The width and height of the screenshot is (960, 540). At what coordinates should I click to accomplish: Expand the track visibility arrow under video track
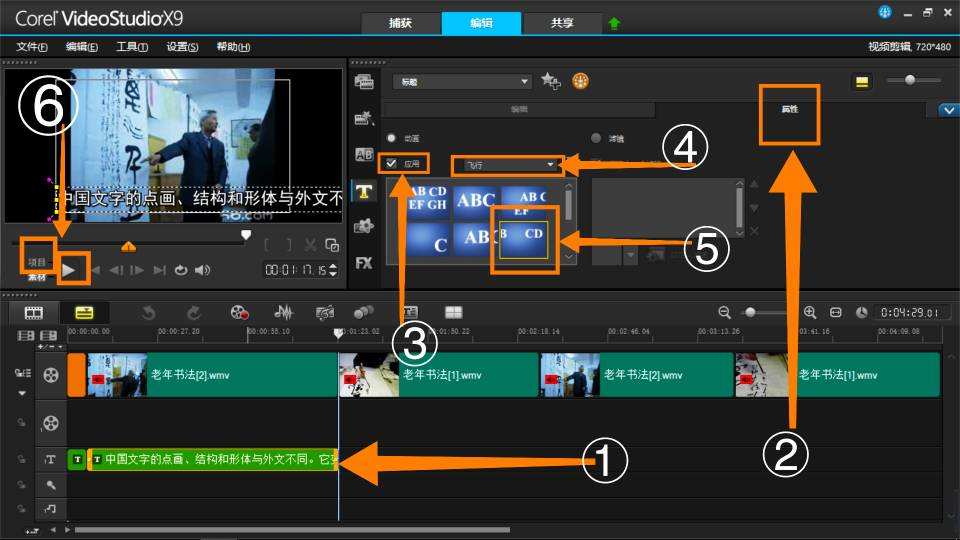(22, 393)
